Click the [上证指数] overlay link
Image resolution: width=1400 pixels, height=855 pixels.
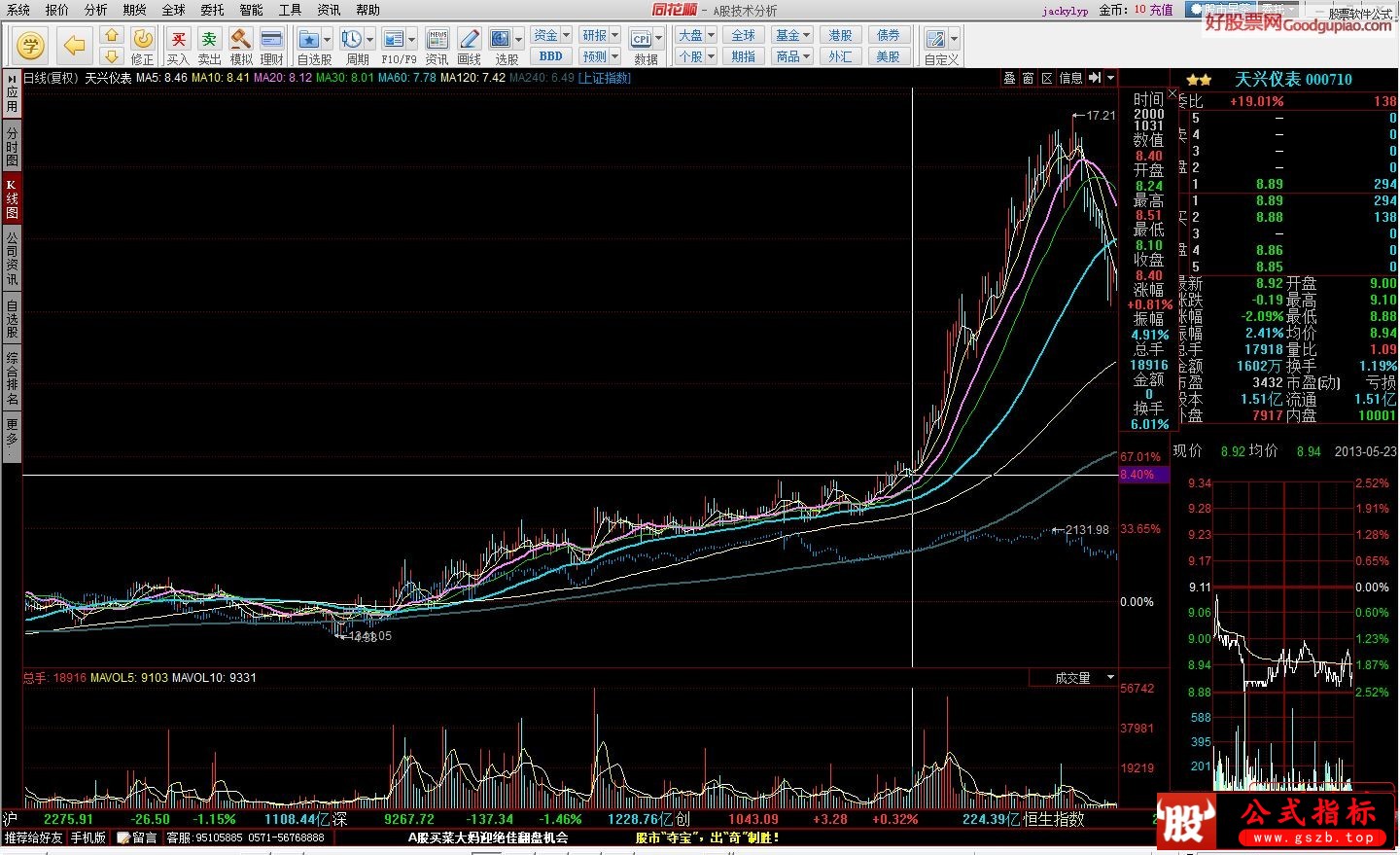[x=604, y=78]
